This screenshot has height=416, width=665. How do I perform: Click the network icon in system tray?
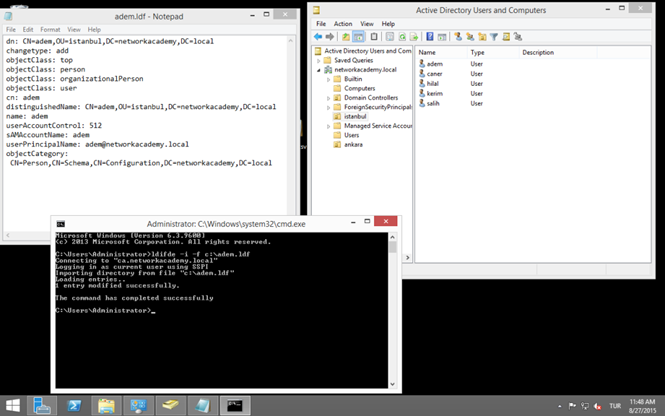585,406
